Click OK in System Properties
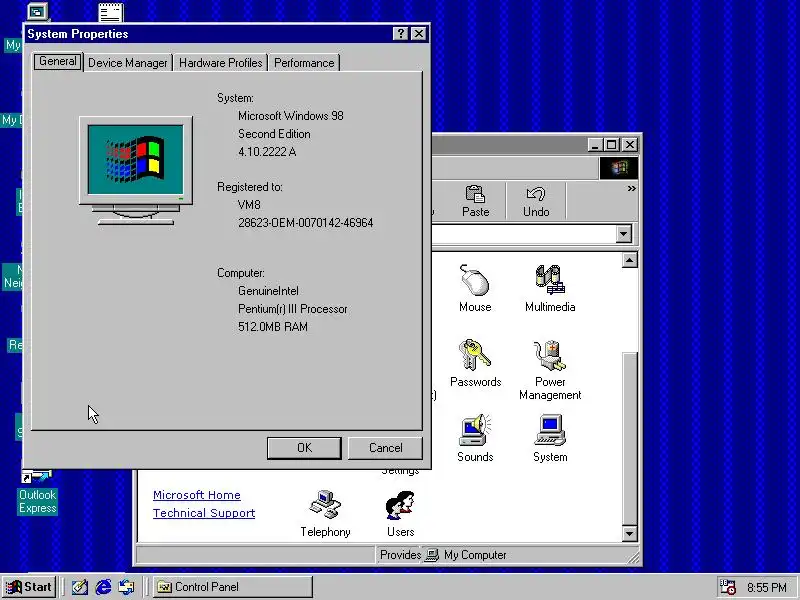 [304, 448]
